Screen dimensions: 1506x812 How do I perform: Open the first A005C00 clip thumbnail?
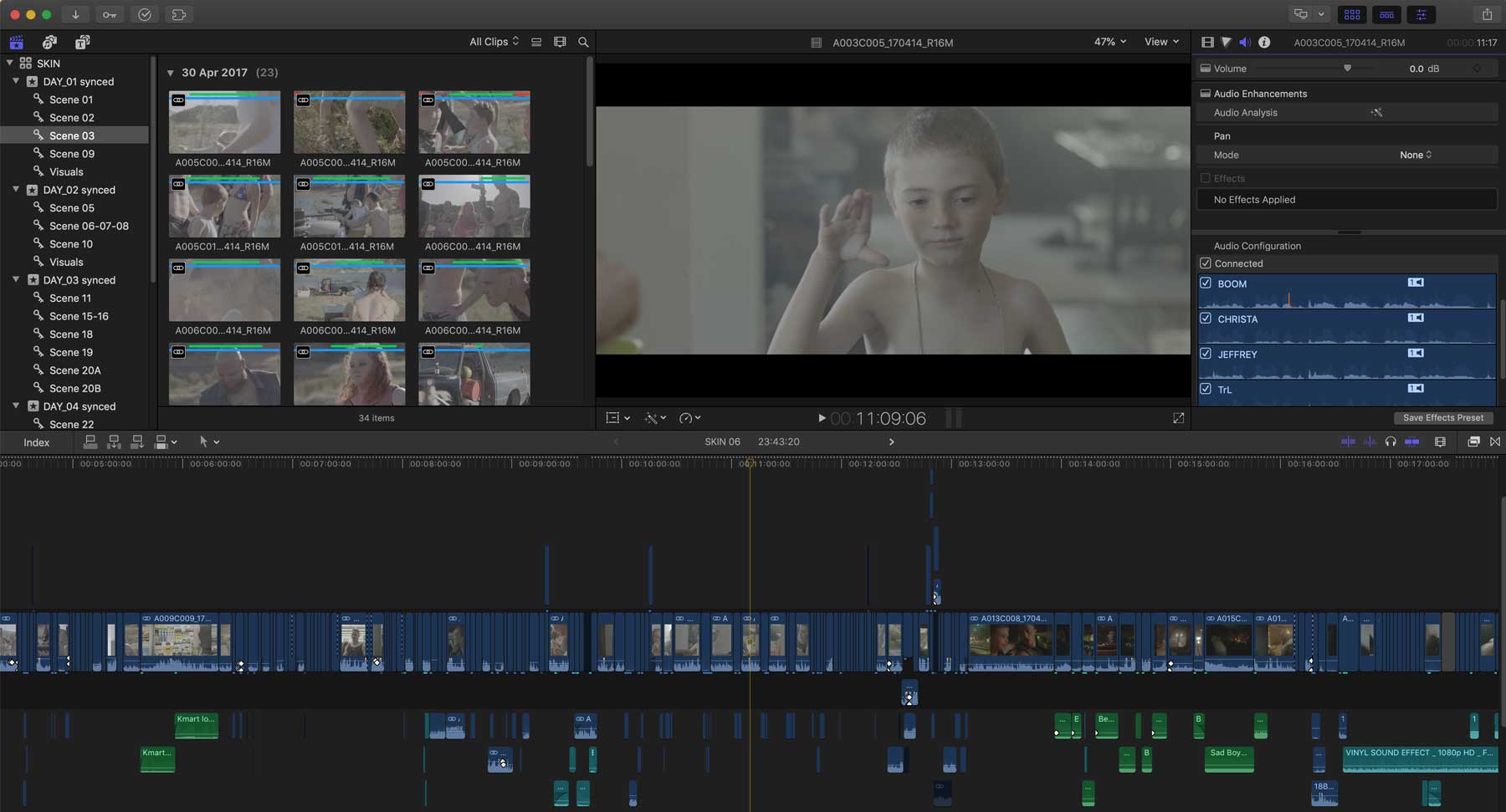(224, 122)
